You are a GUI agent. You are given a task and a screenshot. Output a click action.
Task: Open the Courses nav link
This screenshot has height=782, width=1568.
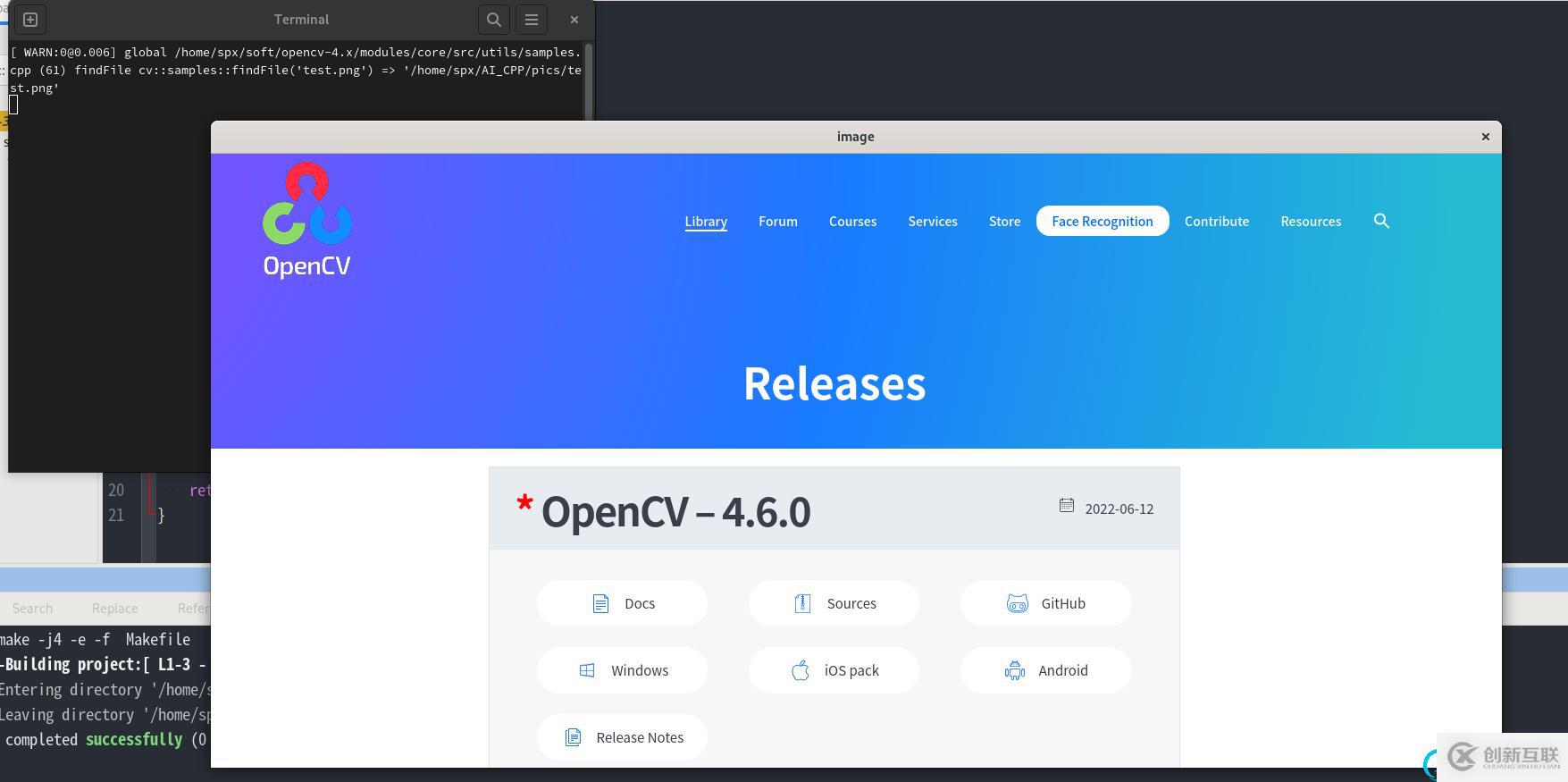852,222
